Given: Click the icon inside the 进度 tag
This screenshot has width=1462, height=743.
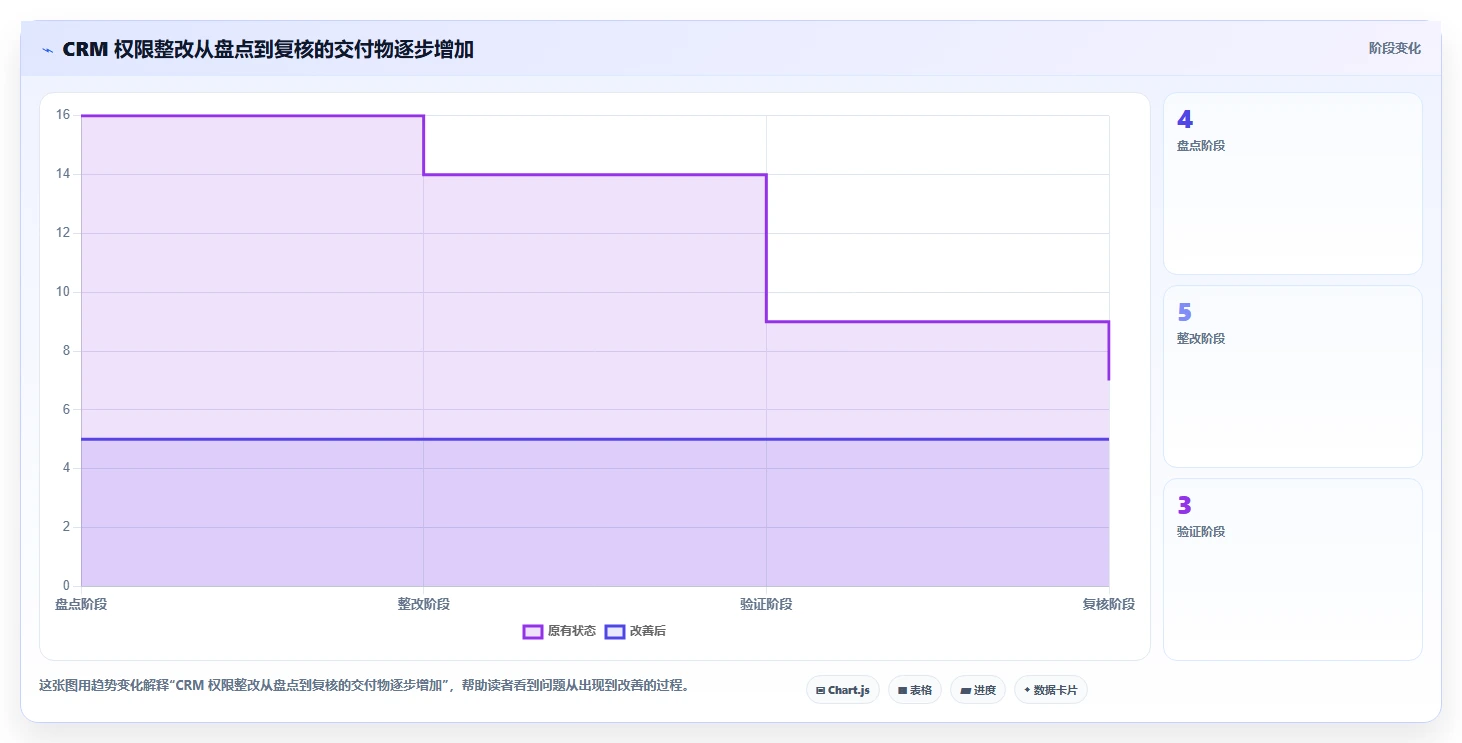Looking at the screenshot, I should tap(965, 690).
